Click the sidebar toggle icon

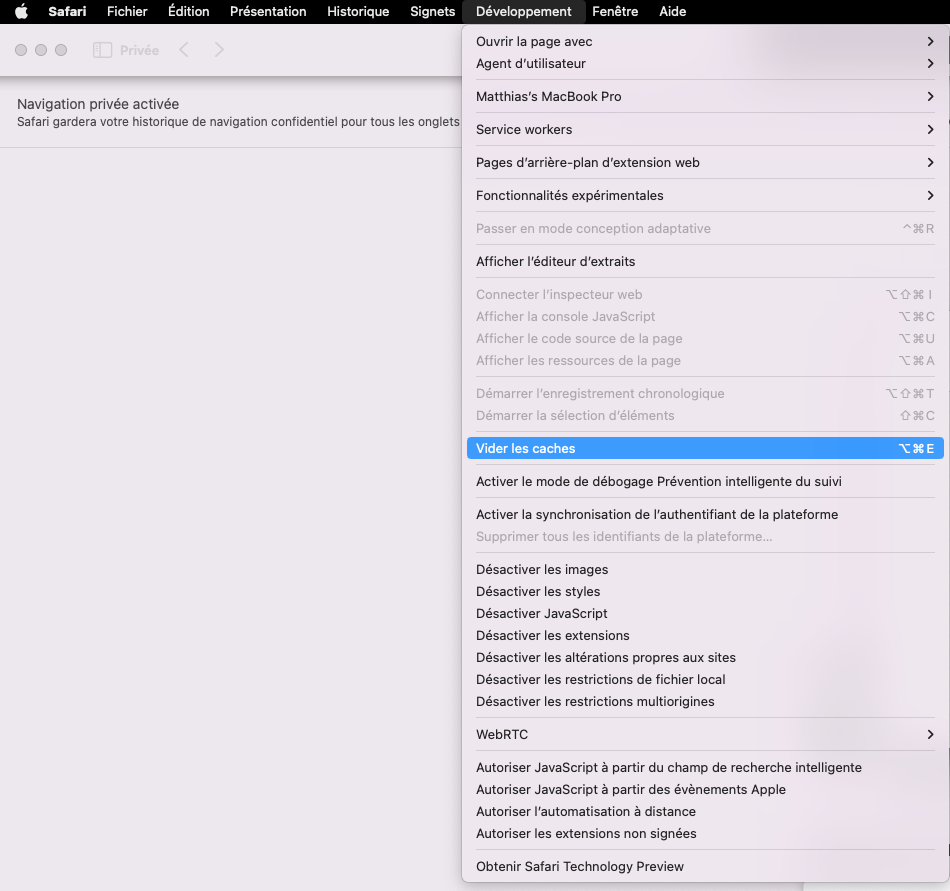click(102, 50)
